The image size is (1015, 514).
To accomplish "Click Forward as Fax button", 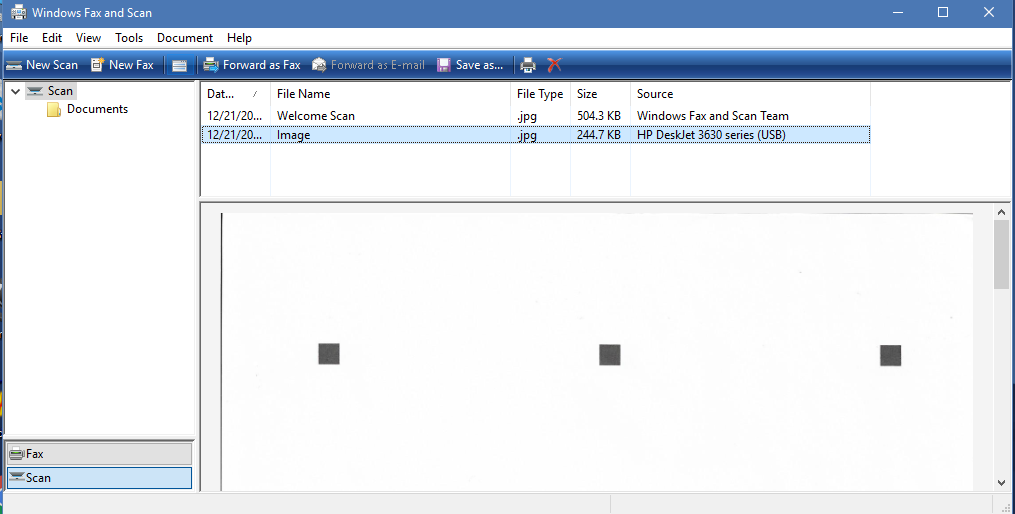I will tap(252, 65).
